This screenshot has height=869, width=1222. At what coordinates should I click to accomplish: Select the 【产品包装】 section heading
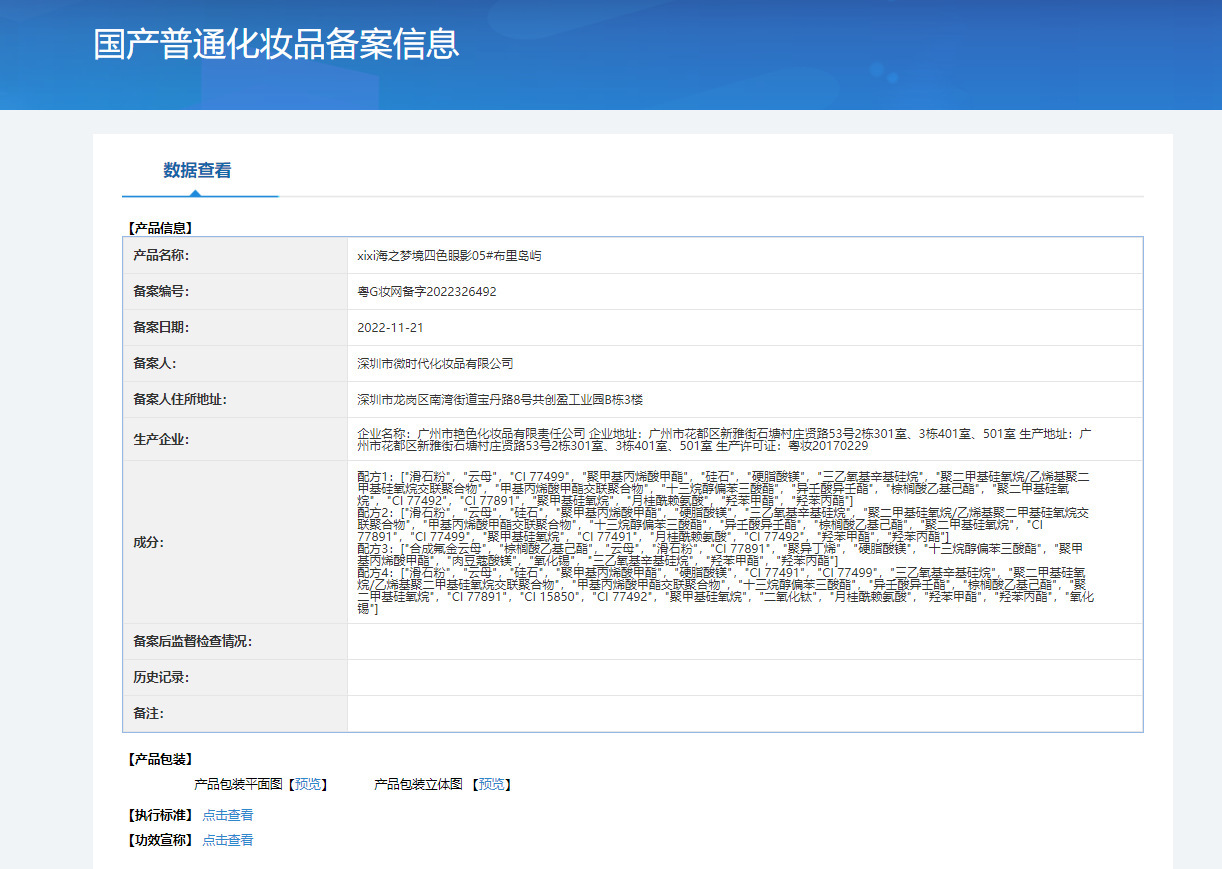[160, 760]
